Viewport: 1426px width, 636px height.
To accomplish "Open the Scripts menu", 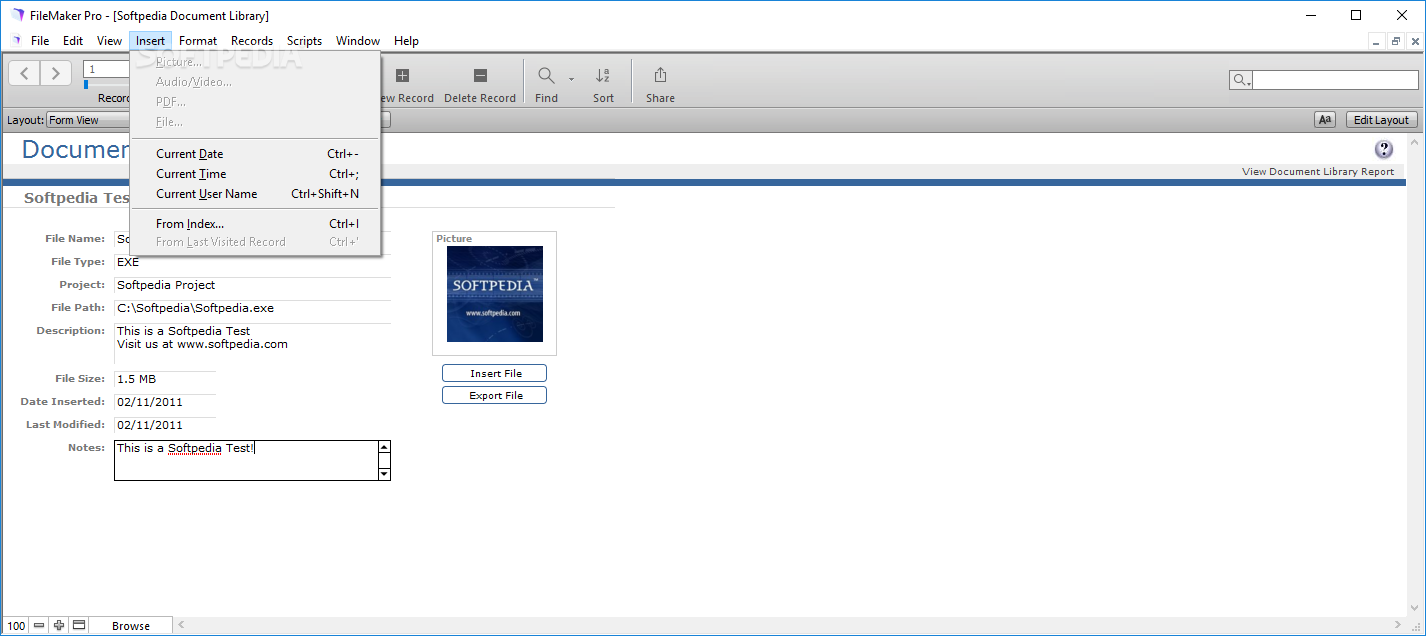I will tap(304, 41).
